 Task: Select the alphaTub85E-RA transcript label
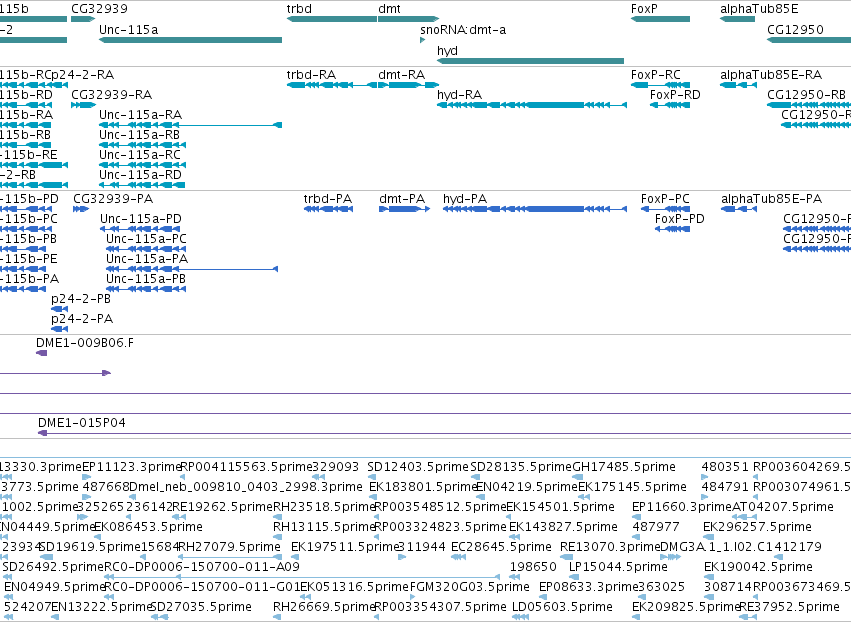pos(771,75)
